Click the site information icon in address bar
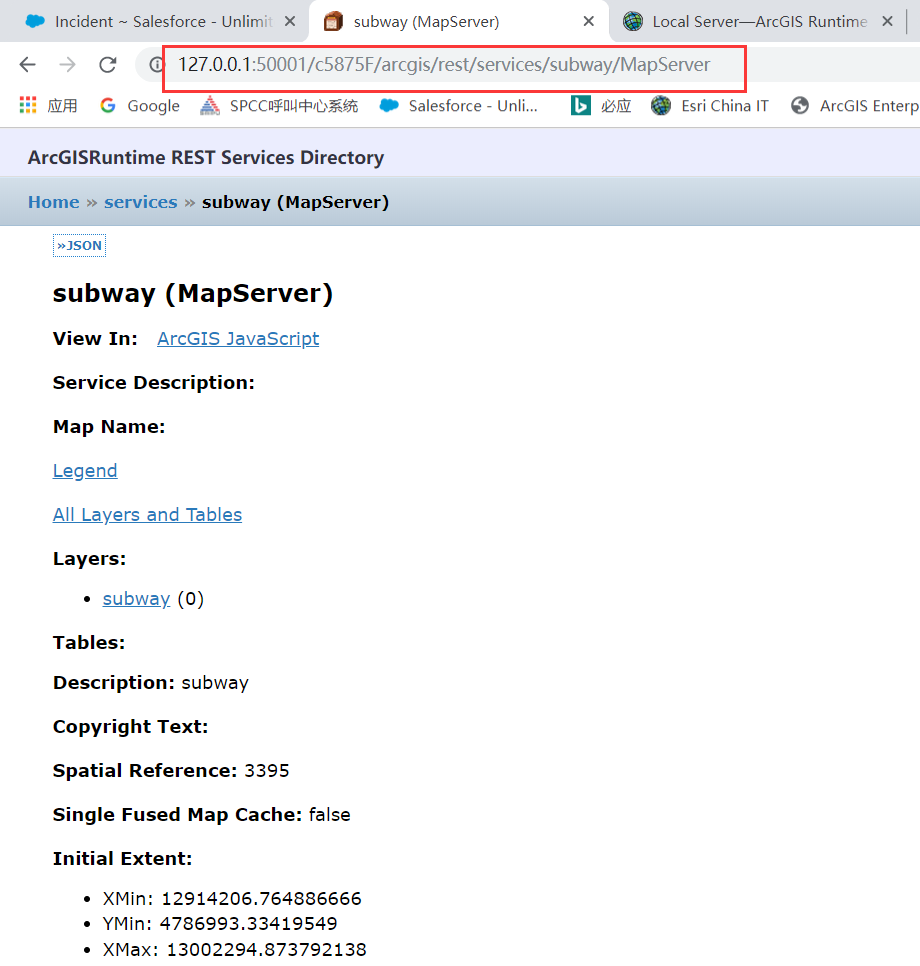Image resolution: width=920 pixels, height=966 pixels. [158, 64]
